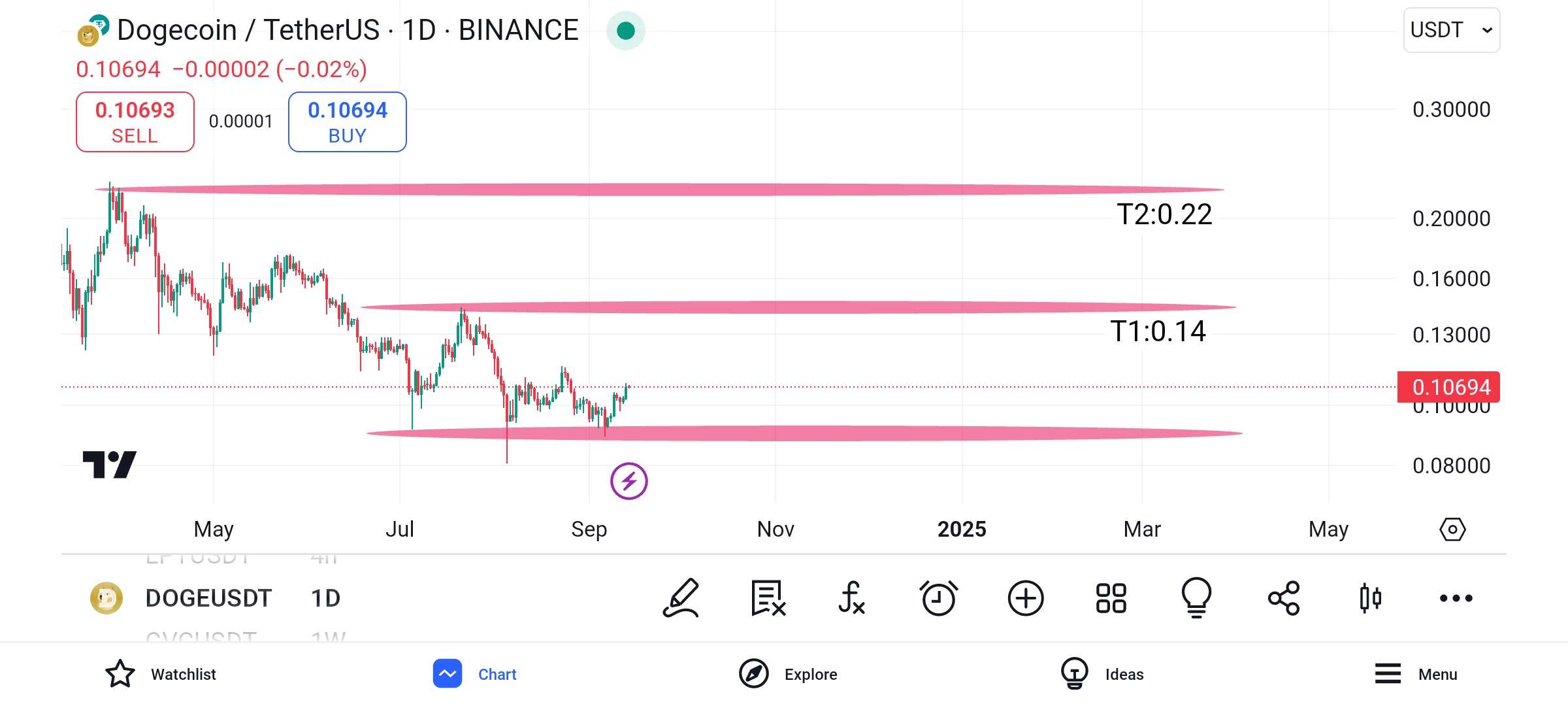Open the indicators fx icon
Screen dimensions: 1568x706
pyautogui.click(x=852, y=598)
